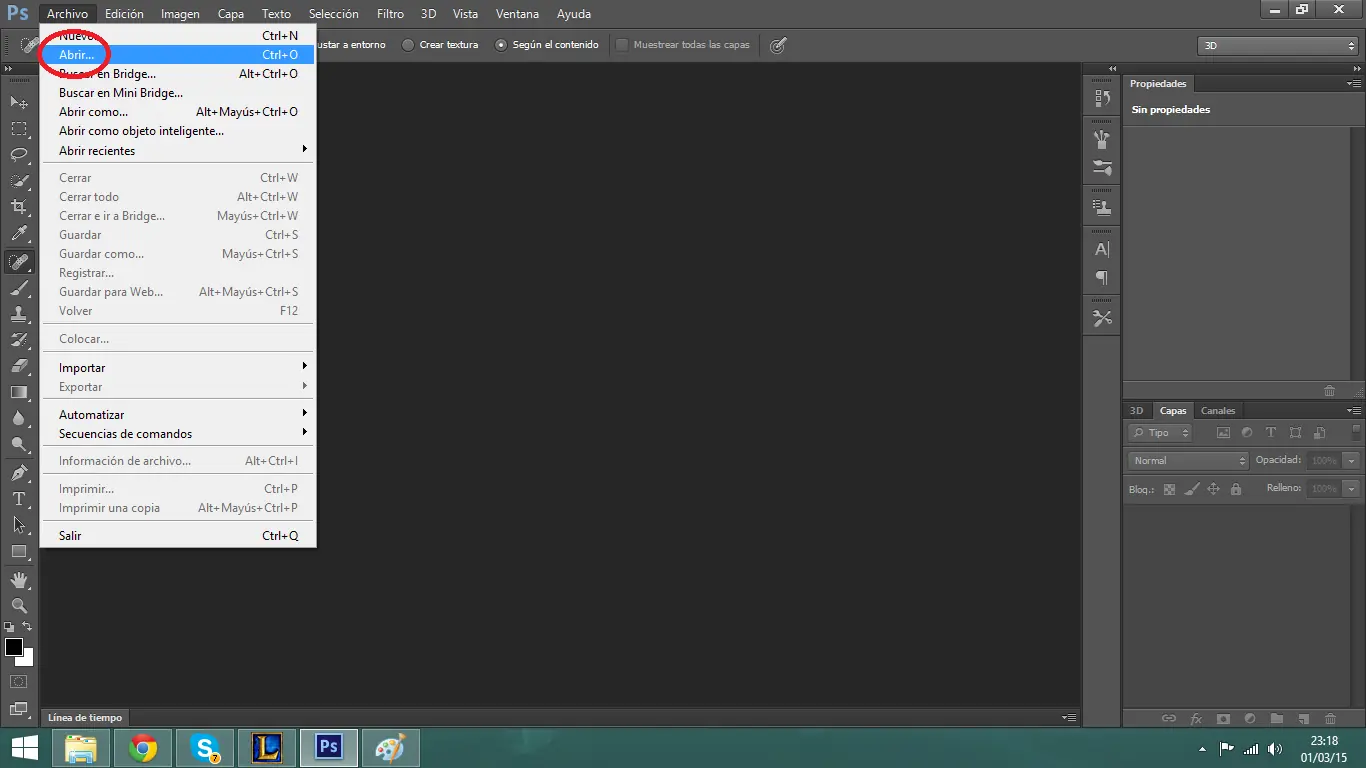
Task: Open the Clone Source panel icon
Action: (1102, 208)
